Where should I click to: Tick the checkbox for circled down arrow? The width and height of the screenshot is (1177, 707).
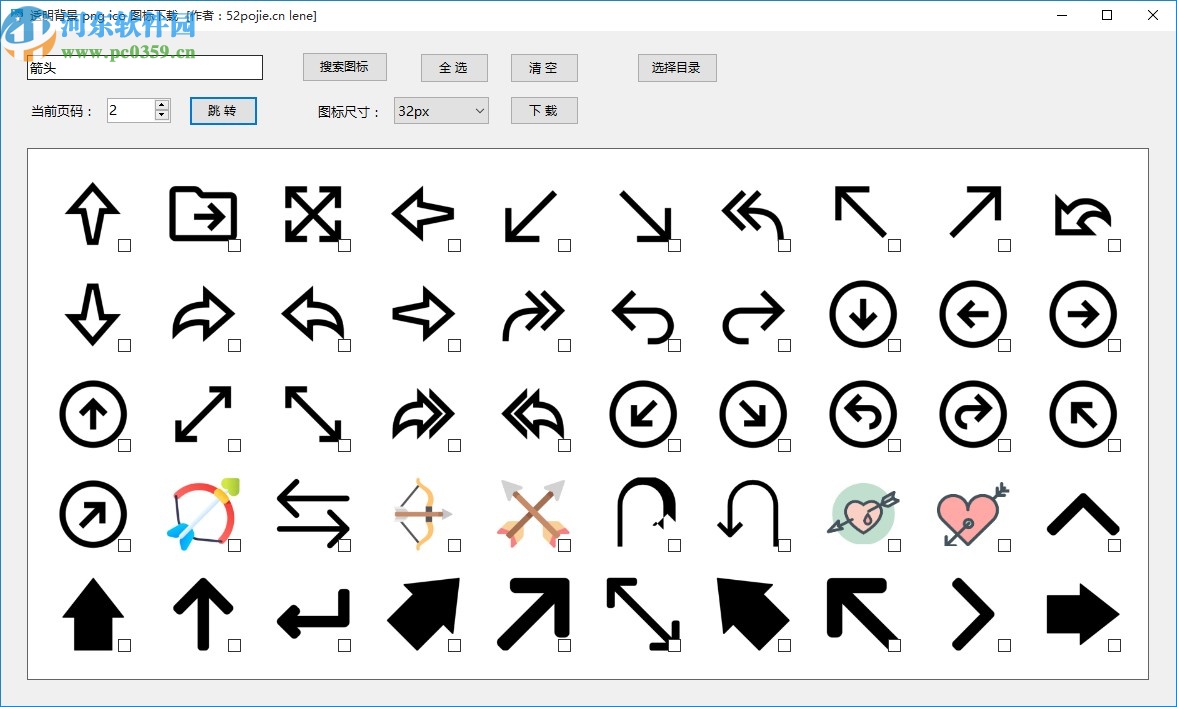tap(894, 345)
